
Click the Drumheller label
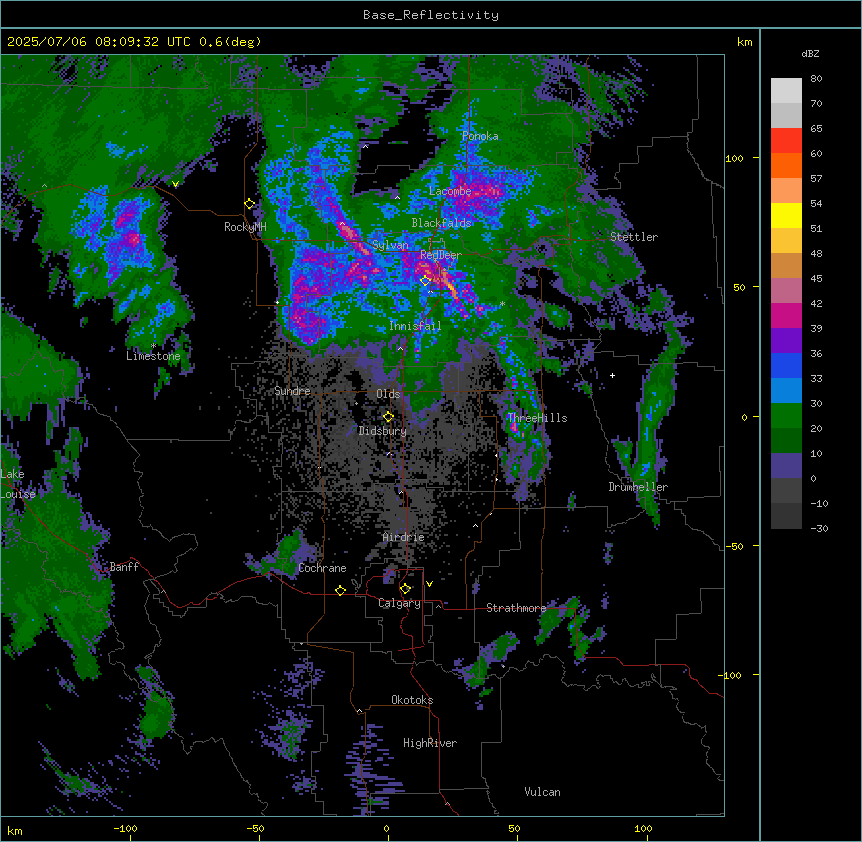638,487
